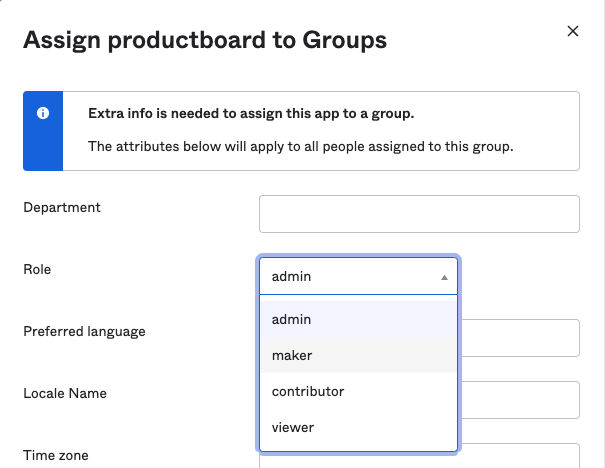Screen dimensions: 605x468
Task: Collapse the Role dropdown showing admin
Action: (358, 276)
